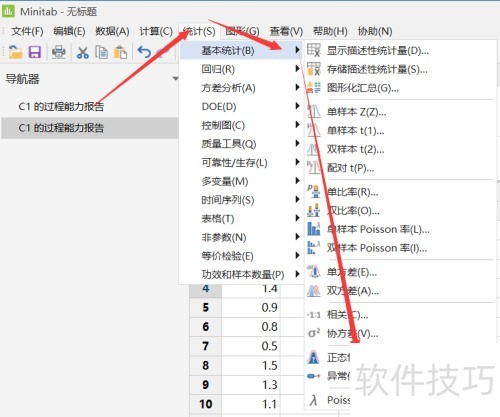The image size is (500, 417).
Task: Open the 查看(V) menu
Action: 286,31
